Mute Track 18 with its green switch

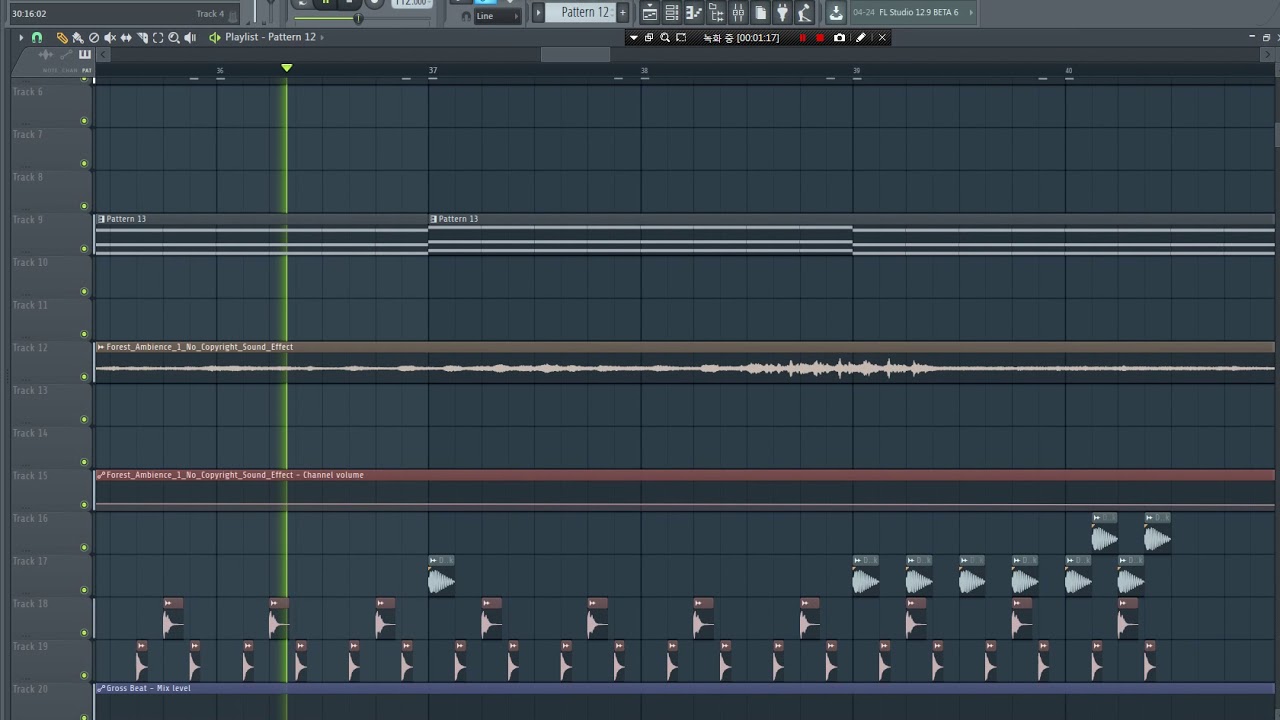point(84,633)
